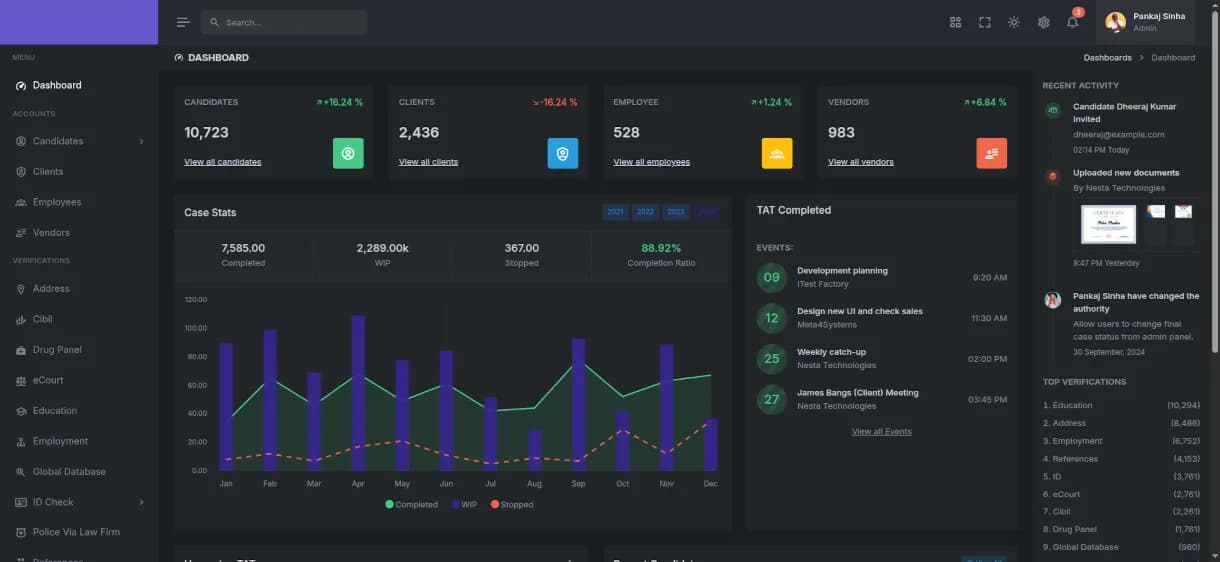Toggle Completed legend series
Viewport: 1220px width, 562px height.
412,505
